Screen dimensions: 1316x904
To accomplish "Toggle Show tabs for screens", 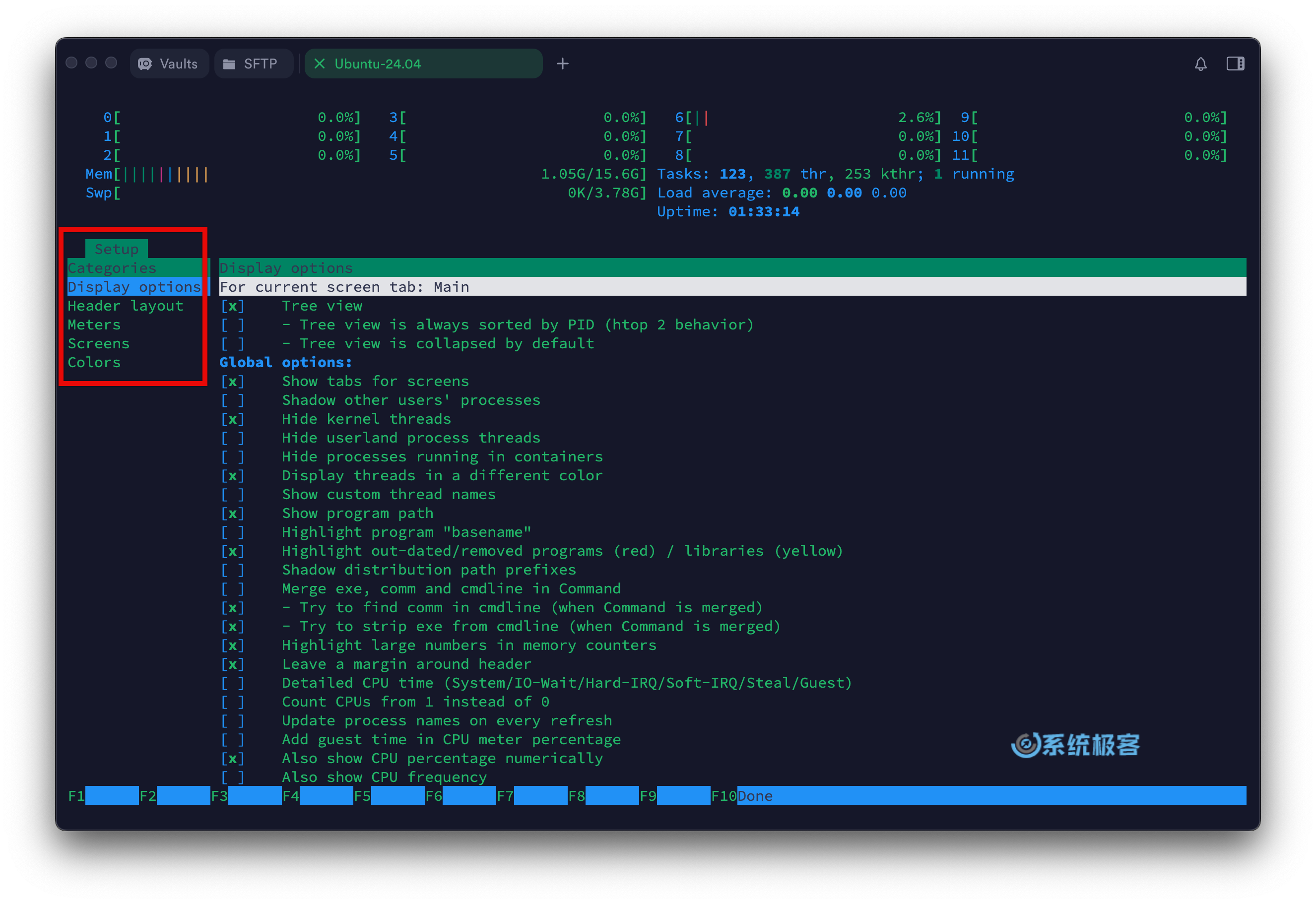I will click(x=232, y=381).
